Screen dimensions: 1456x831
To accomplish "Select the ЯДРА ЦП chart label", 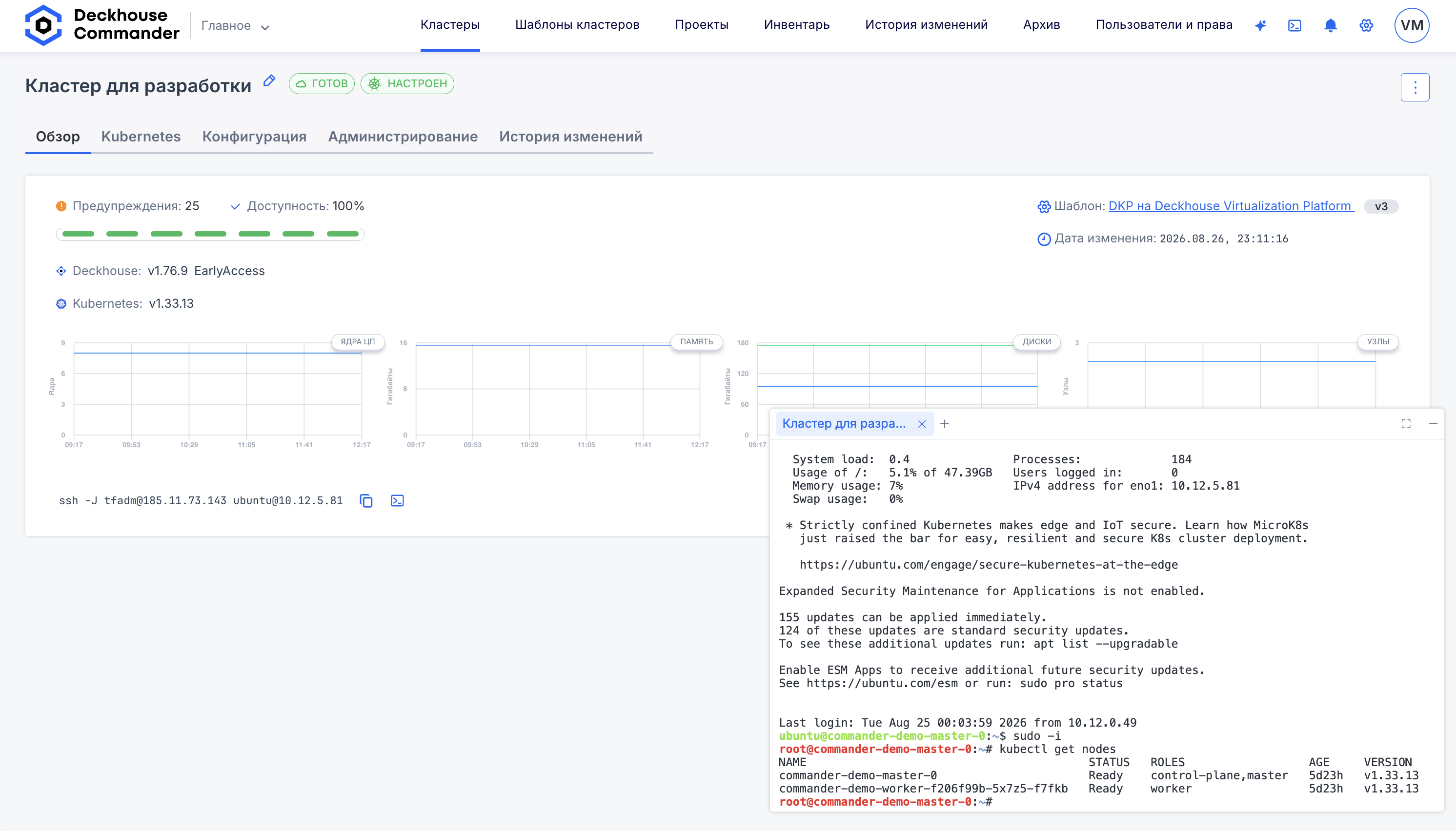I will 358,341.
